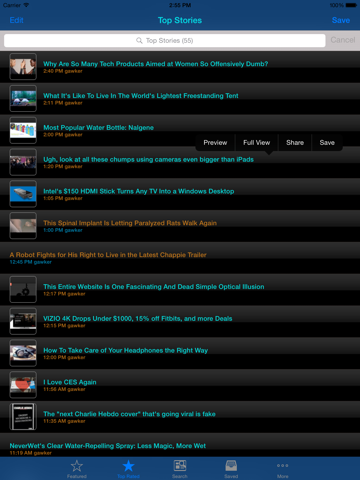This screenshot has width=360, height=480.
Task: Open thumbnail for VIZIO 4K deals story
Action: click(23, 321)
